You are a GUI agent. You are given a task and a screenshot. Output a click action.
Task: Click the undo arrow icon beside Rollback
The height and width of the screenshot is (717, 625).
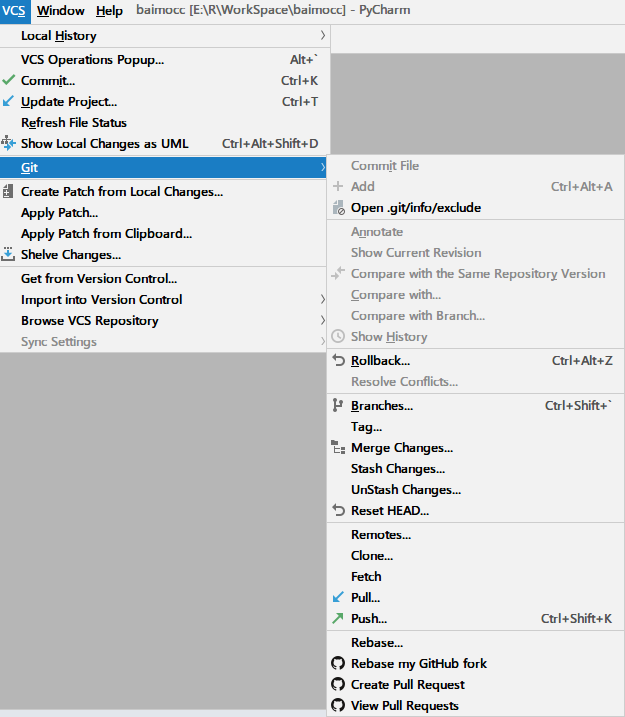pyautogui.click(x=338, y=360)
